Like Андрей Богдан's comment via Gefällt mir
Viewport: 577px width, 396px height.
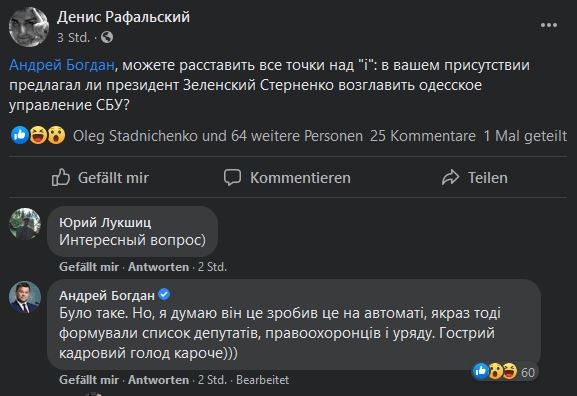coord(89,379)
